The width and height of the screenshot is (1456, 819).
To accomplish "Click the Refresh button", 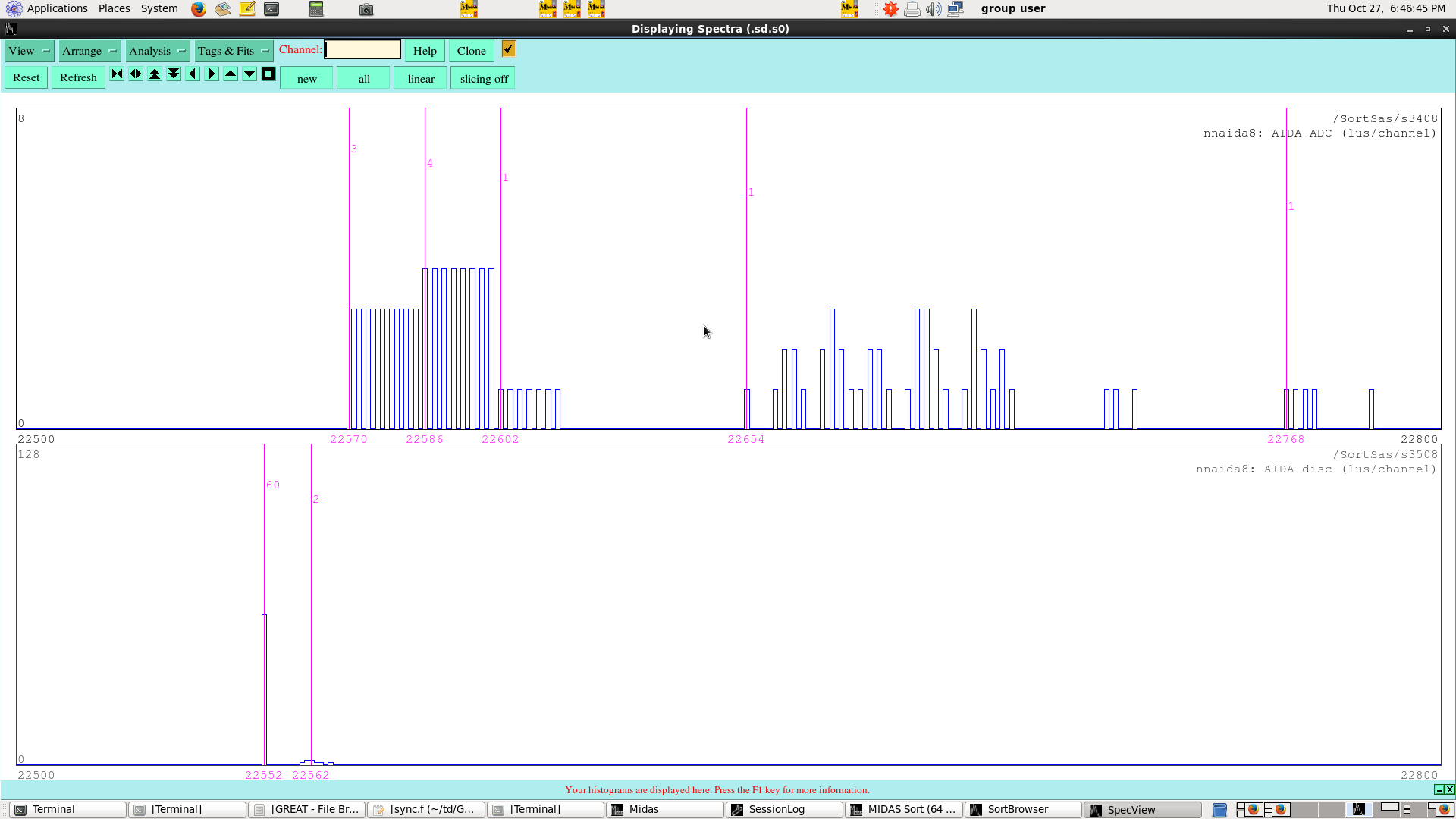I will (78, 77).
